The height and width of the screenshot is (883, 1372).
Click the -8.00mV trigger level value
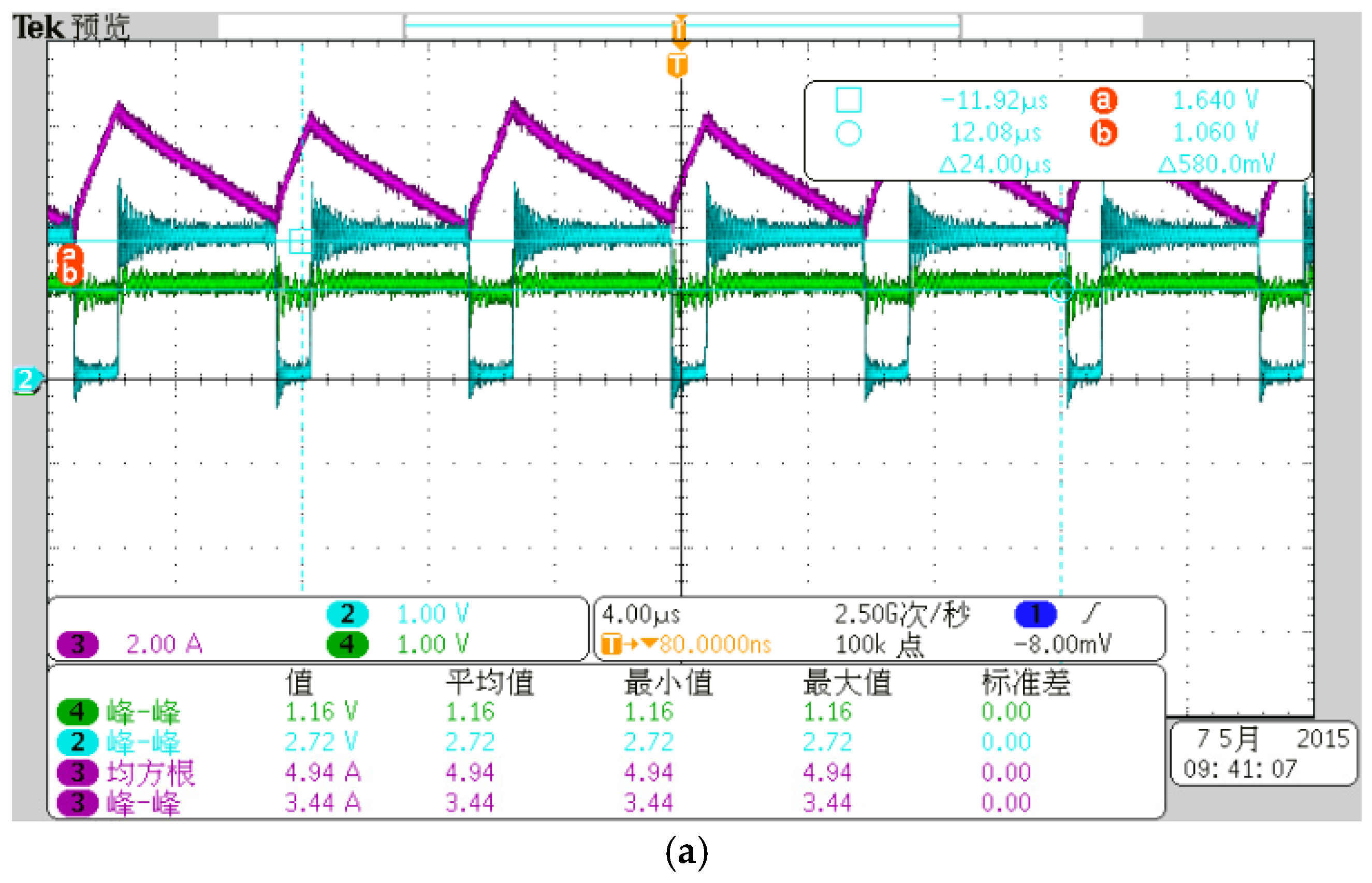(1063, 644)
